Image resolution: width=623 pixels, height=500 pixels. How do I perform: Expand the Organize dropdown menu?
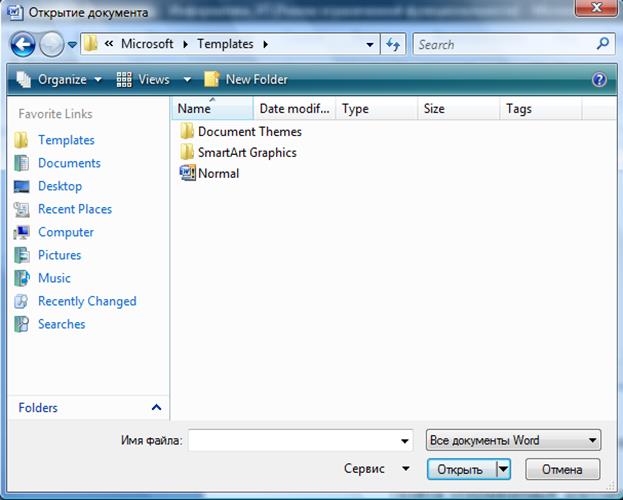pos(59,79)
